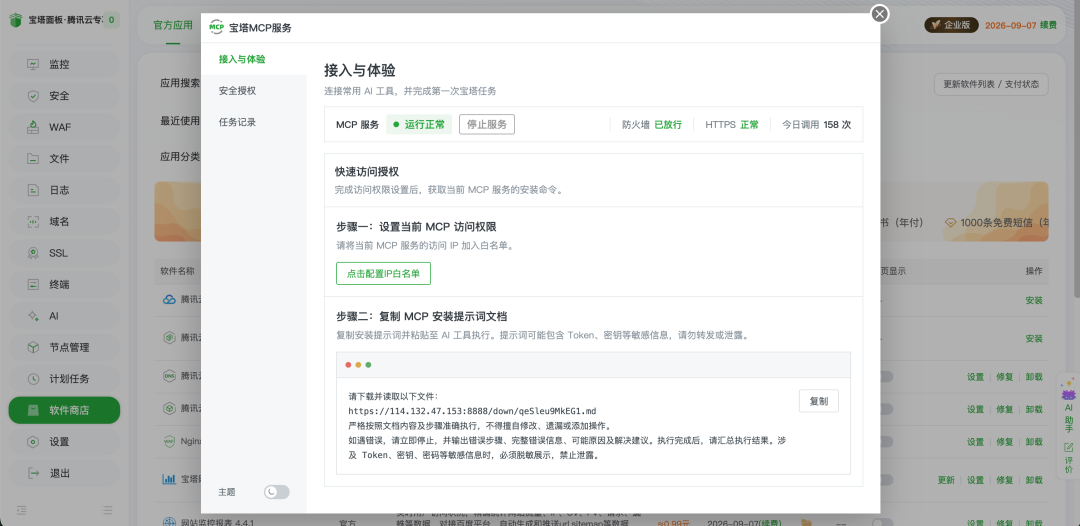Open the 计划任务 clock icon in sidebar
The image size is (1080, 526).
(x=32, y=379)
